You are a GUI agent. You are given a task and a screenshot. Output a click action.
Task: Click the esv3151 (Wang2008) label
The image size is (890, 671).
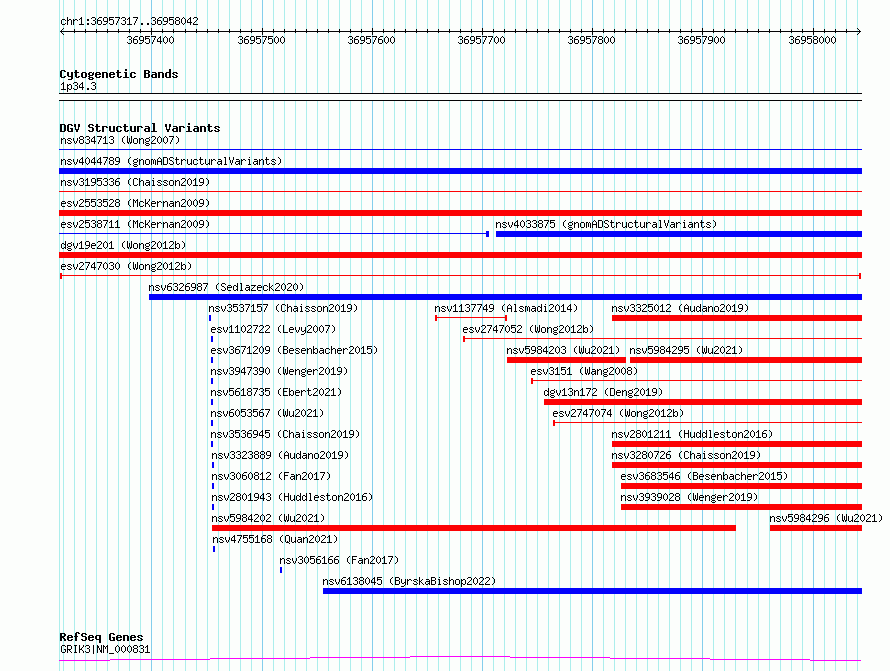(x=584, y=371)
